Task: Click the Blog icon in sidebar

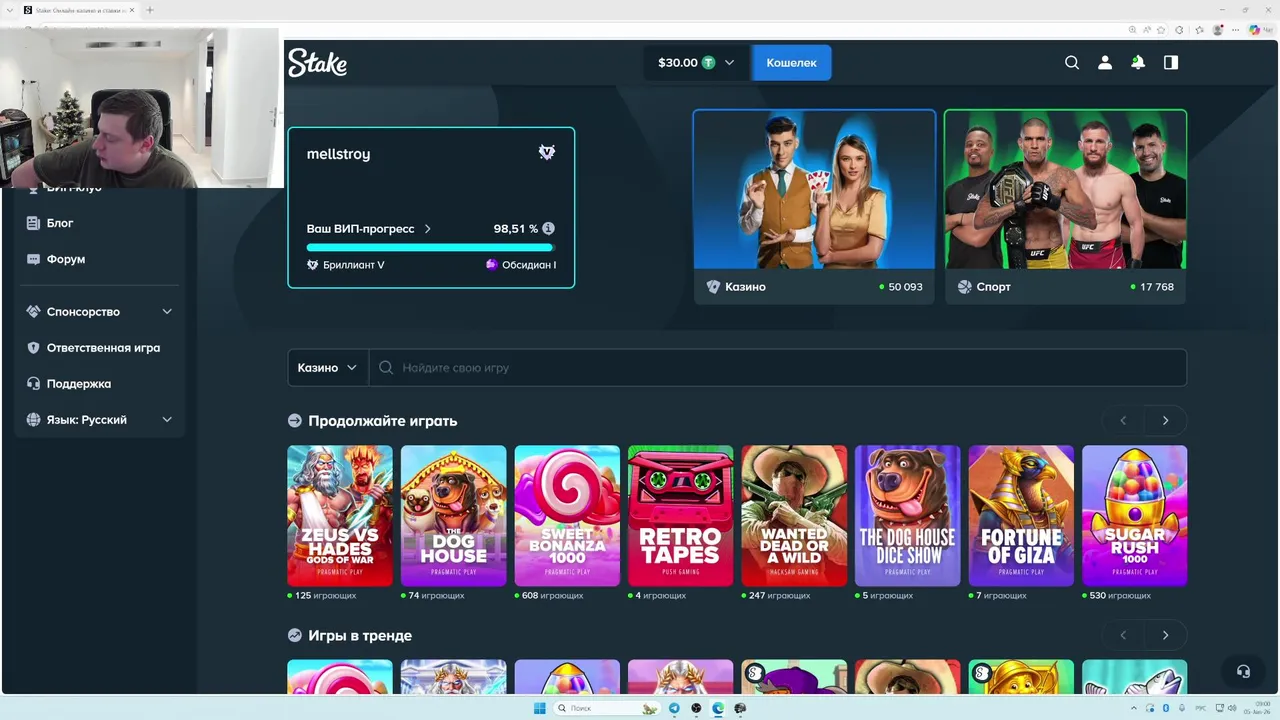Action: point(33,223)
